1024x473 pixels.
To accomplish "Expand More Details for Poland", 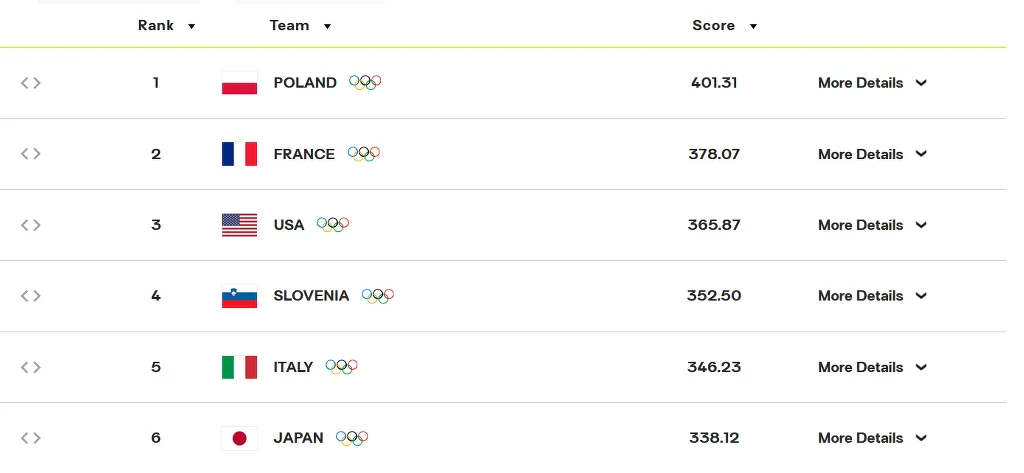I will coord(872,83).
